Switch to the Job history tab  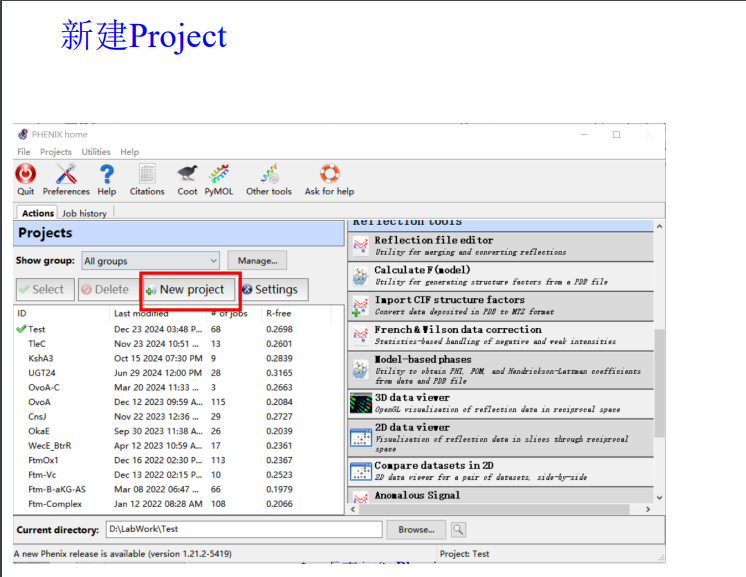point(84,214)
